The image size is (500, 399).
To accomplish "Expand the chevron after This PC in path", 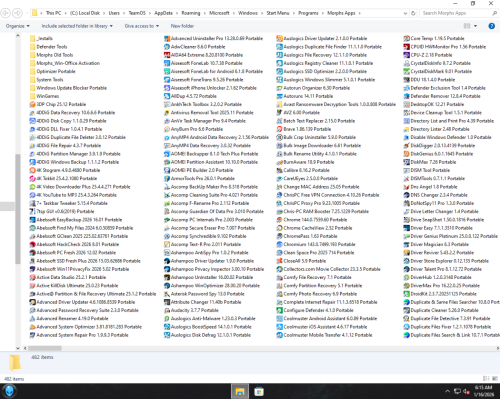I will click(65, 13).
